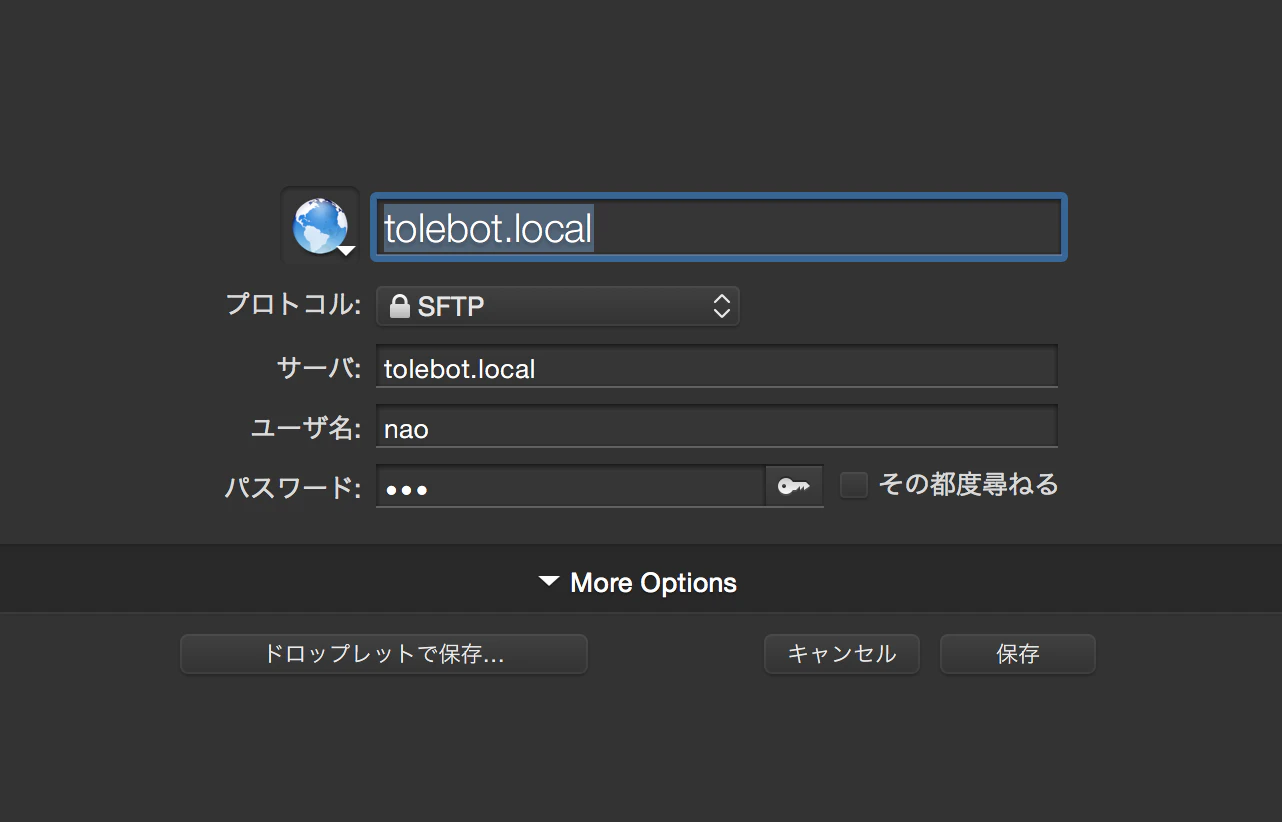
Task: Click the key icon beside password field
Action: click(x=794, y=486)
